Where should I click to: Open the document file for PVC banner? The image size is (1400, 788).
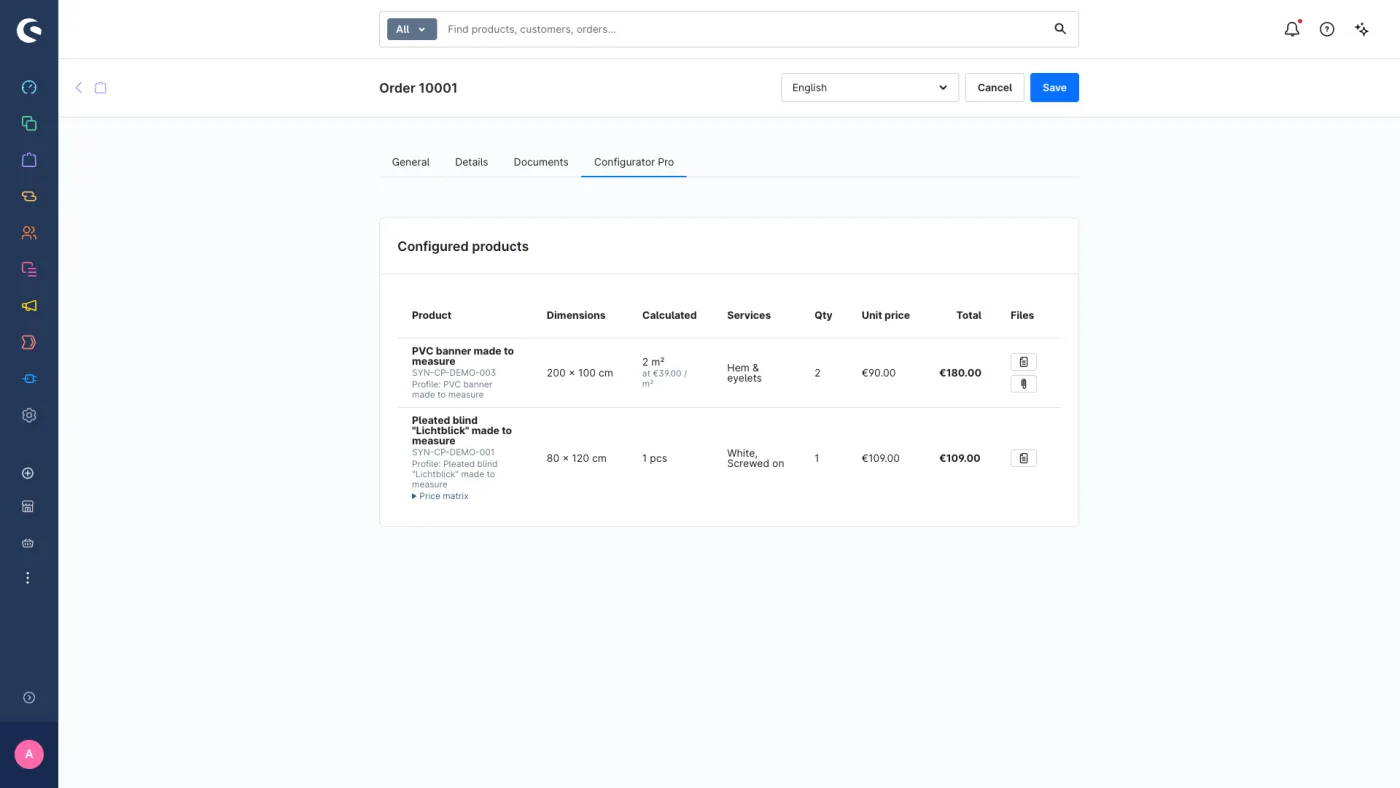click(x=1023, y=362)
